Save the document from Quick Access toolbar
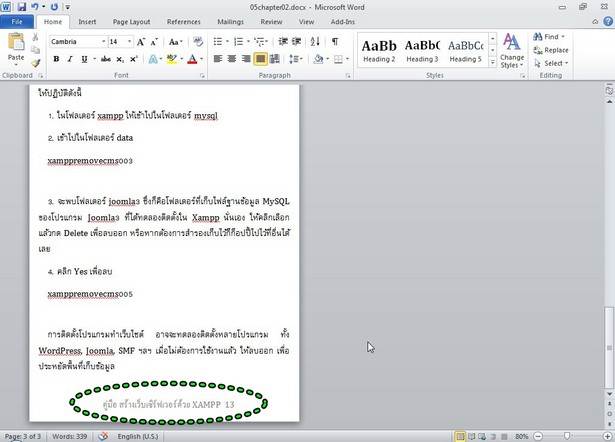This screenshot has height=442, width=615. (21, 7)
